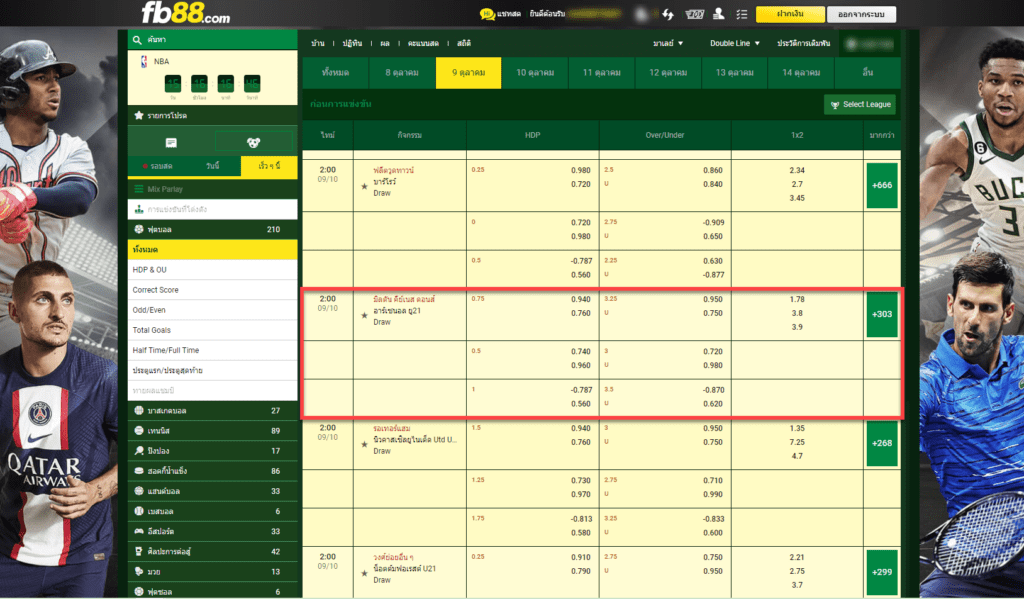1024x599 pixels.
Task: Click the Select League button
Action: (x=859, y=105)
